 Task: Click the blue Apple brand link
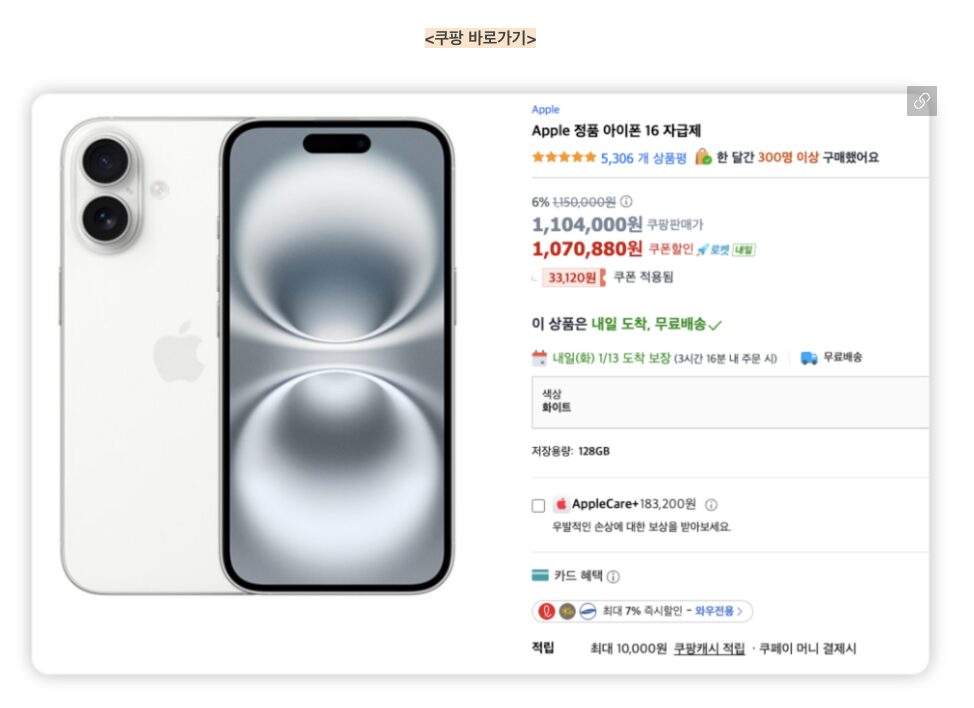click(545, 110)
